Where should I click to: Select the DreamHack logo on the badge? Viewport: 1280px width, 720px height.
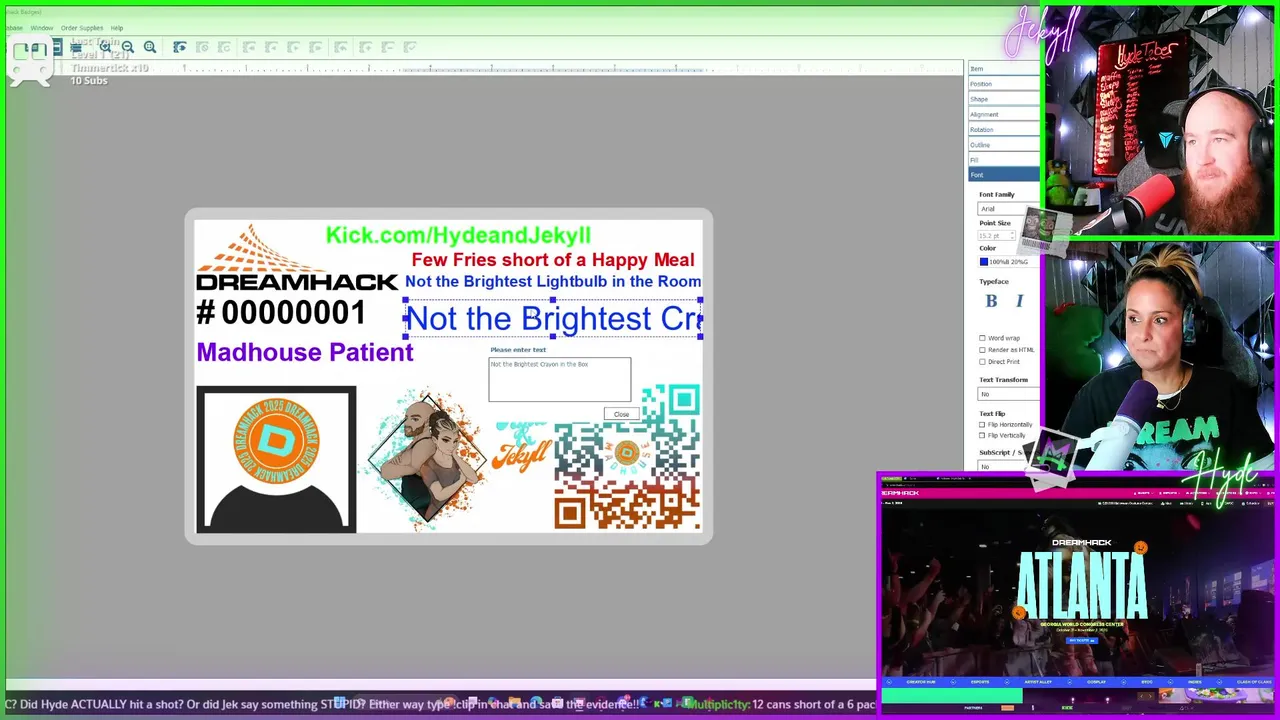[x=297, y=257]
